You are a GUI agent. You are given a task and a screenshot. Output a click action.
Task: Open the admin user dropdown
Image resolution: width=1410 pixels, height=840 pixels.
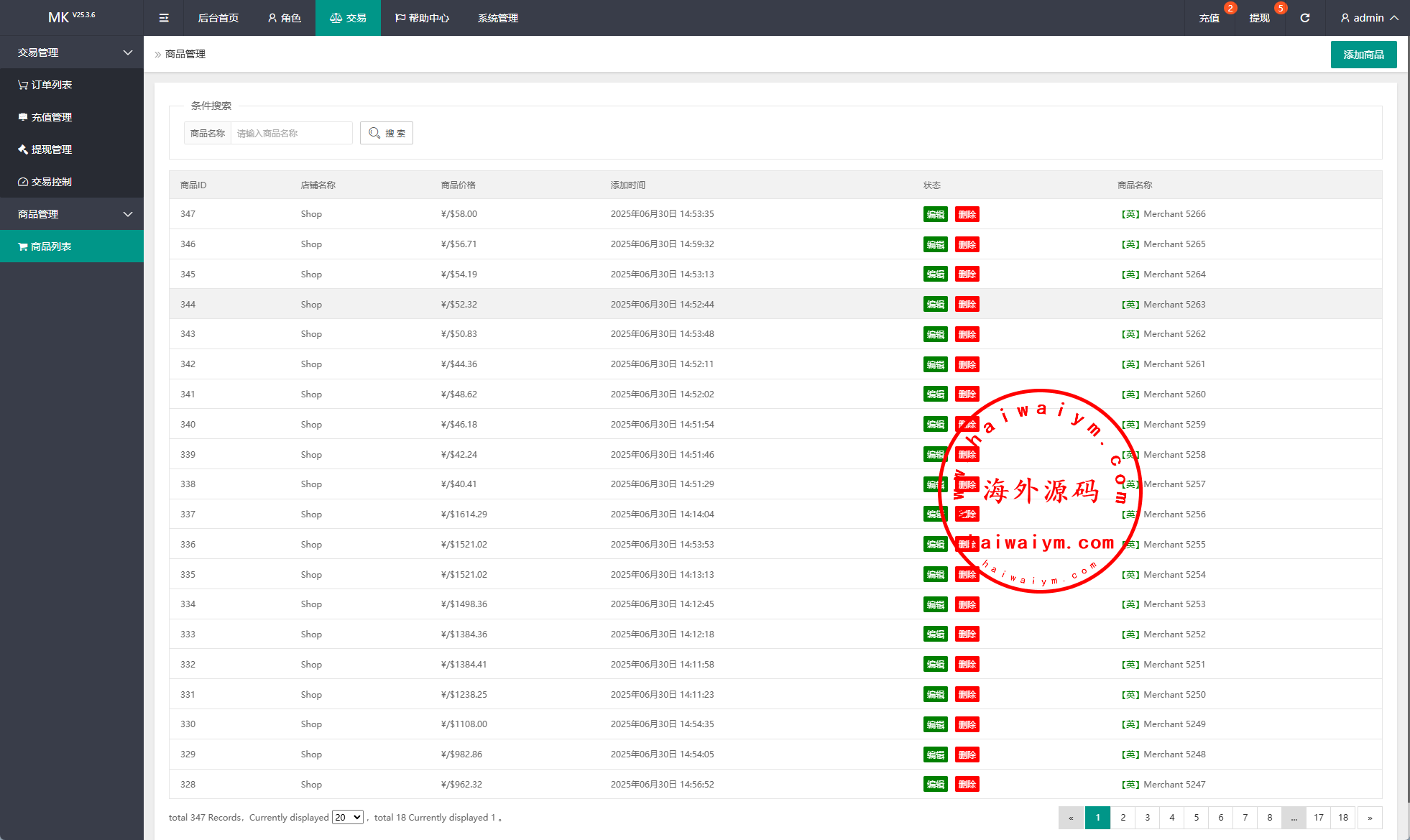[1369, 18]
